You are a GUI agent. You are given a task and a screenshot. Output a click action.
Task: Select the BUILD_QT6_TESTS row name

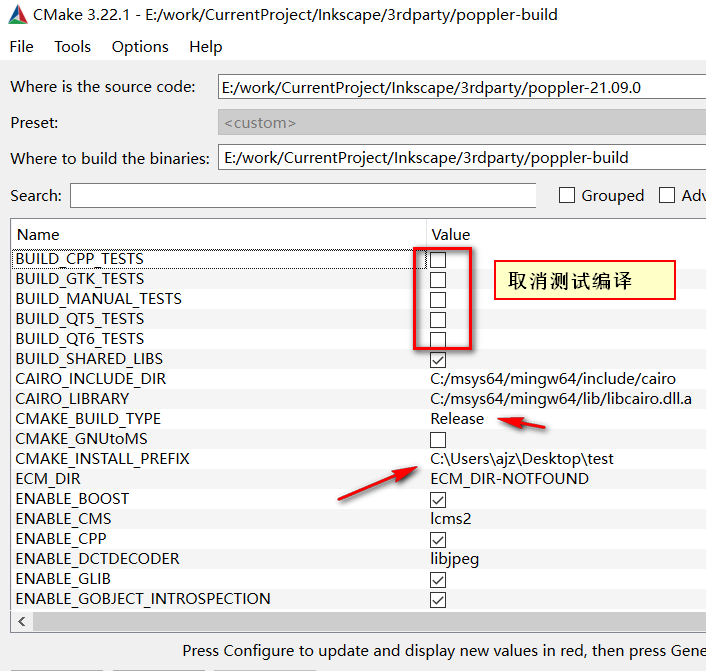80,339
